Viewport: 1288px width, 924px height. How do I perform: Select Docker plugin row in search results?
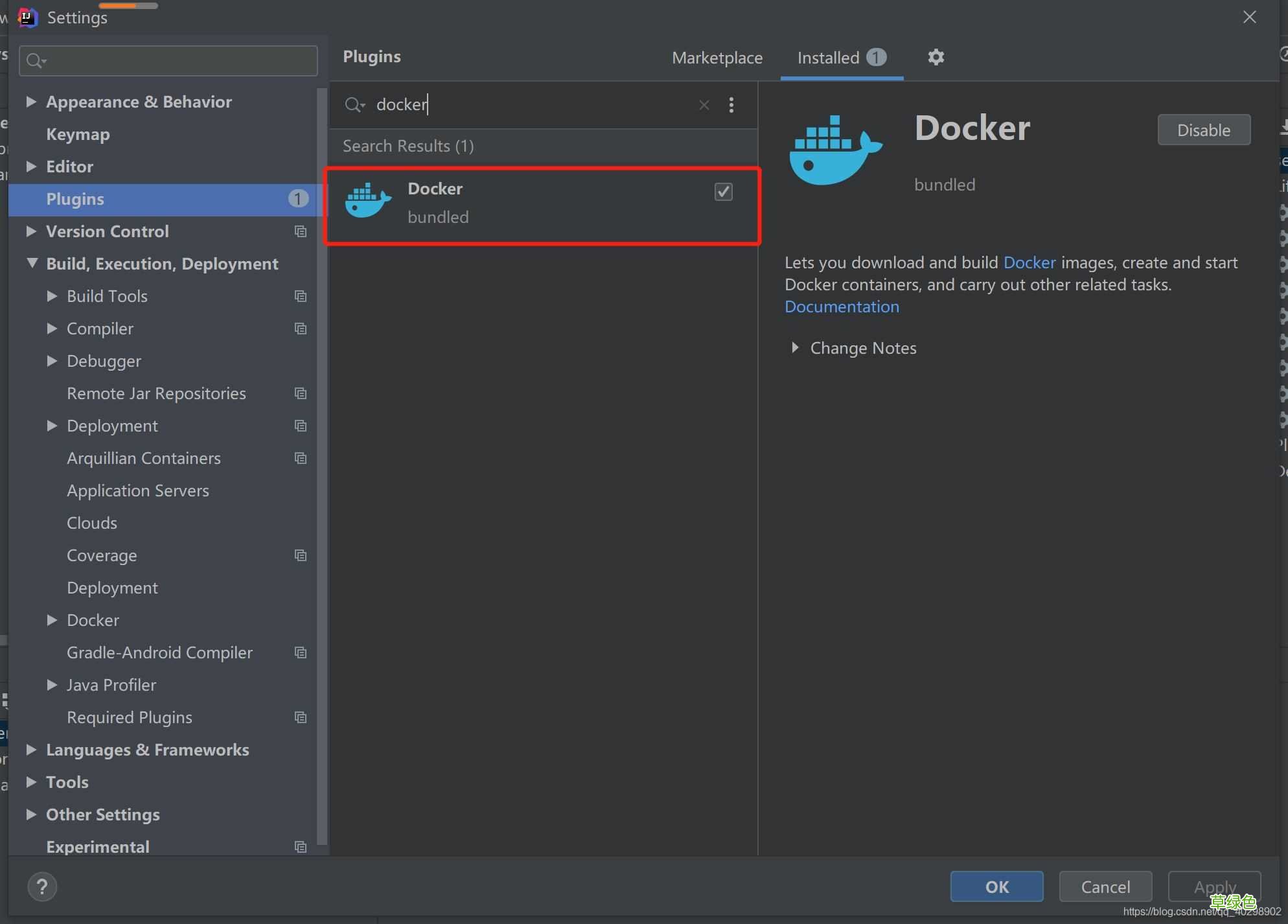point(542,205)
